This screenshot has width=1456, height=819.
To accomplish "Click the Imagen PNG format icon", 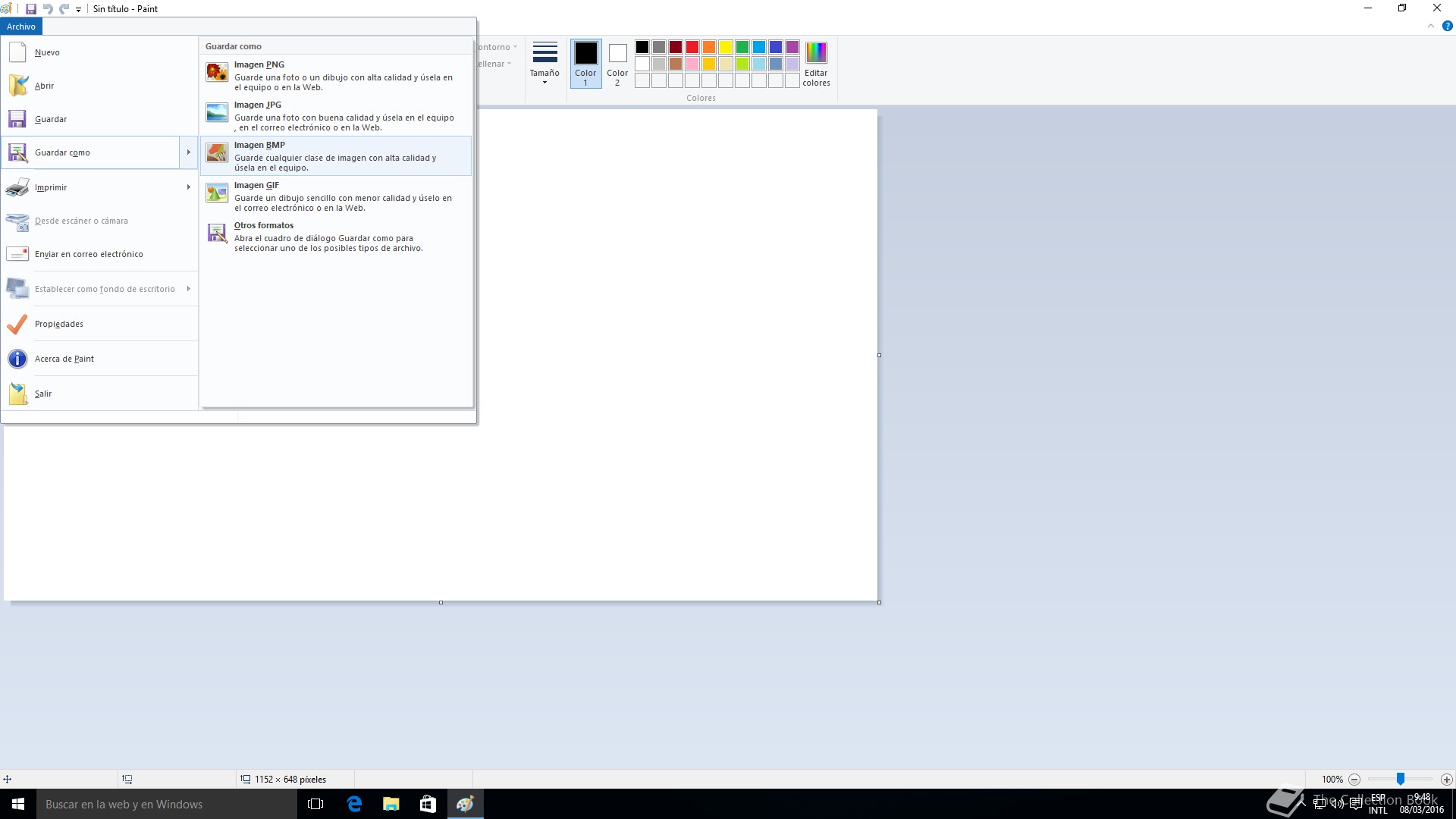I will [217, 72].
